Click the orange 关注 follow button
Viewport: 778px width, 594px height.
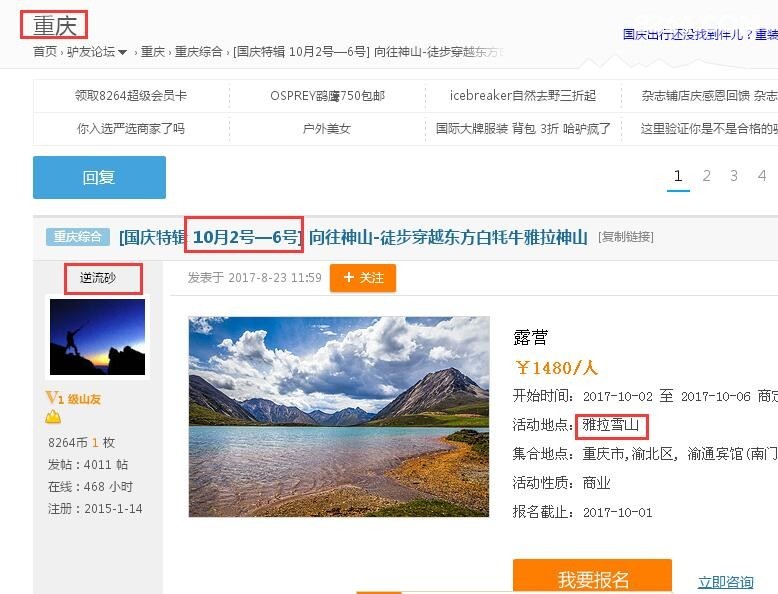(x=363, y=277)
